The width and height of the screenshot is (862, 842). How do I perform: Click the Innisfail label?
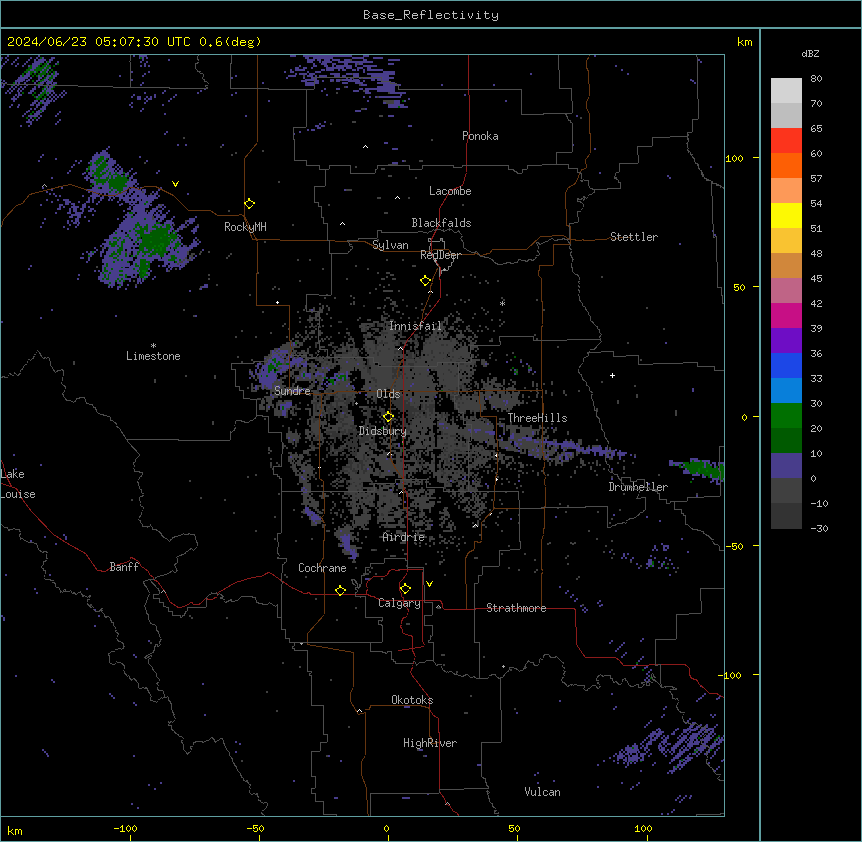pos(415,326)
